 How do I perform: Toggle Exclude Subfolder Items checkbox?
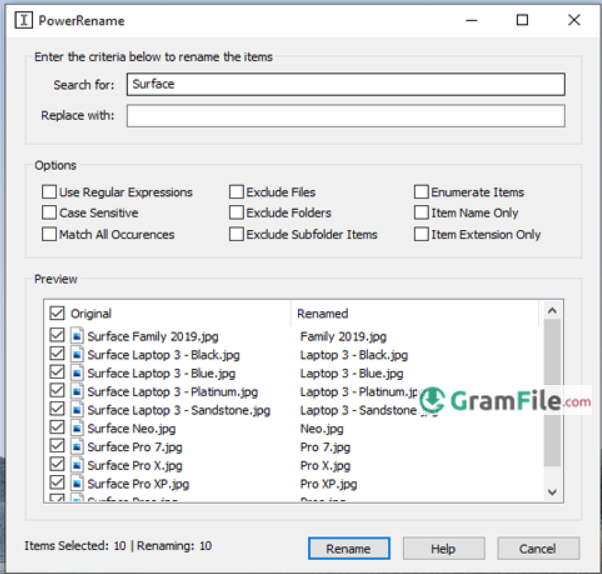pos(236,234)
